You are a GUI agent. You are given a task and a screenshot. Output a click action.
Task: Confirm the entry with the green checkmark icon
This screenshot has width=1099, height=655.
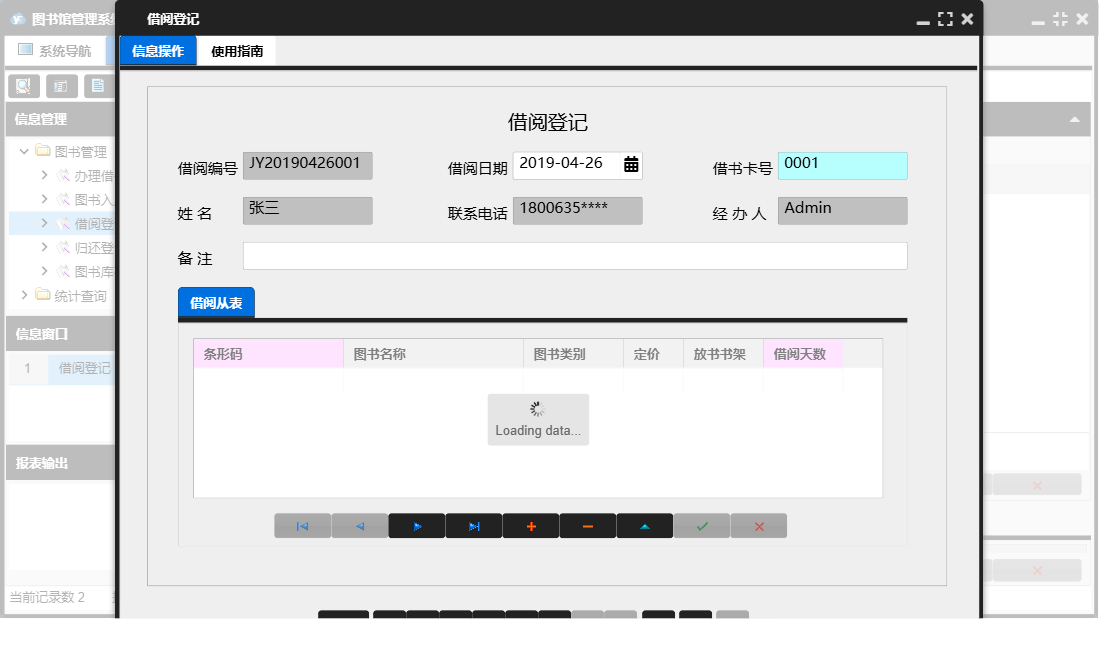pyautogui.click(x=701, y=525)
